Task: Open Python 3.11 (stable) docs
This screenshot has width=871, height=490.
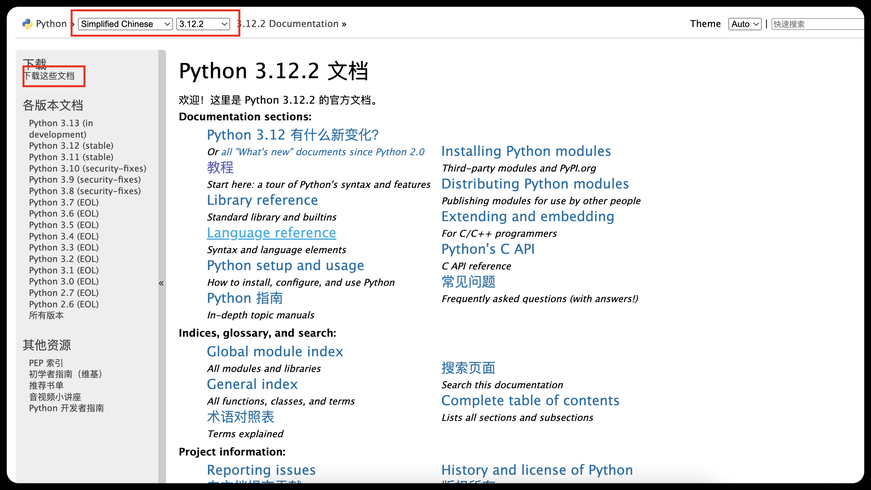Action: (x=71, y=157)
